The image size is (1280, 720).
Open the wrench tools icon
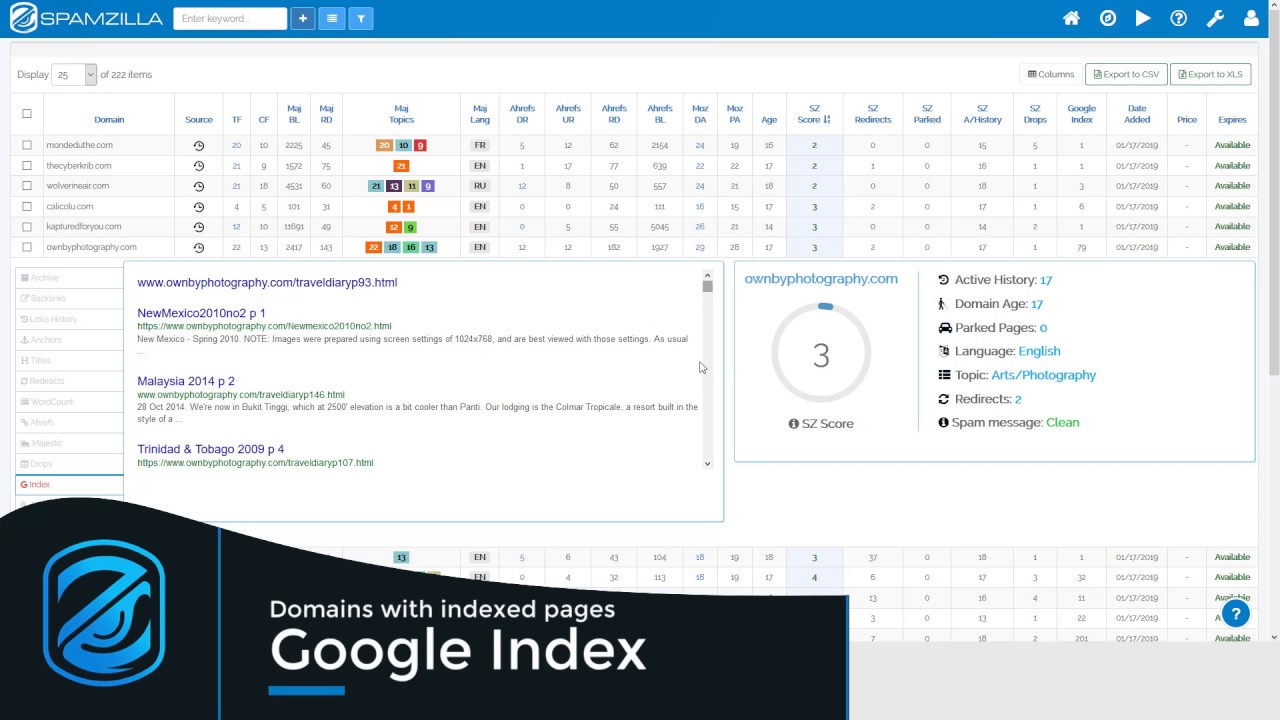coord(1215,18)
